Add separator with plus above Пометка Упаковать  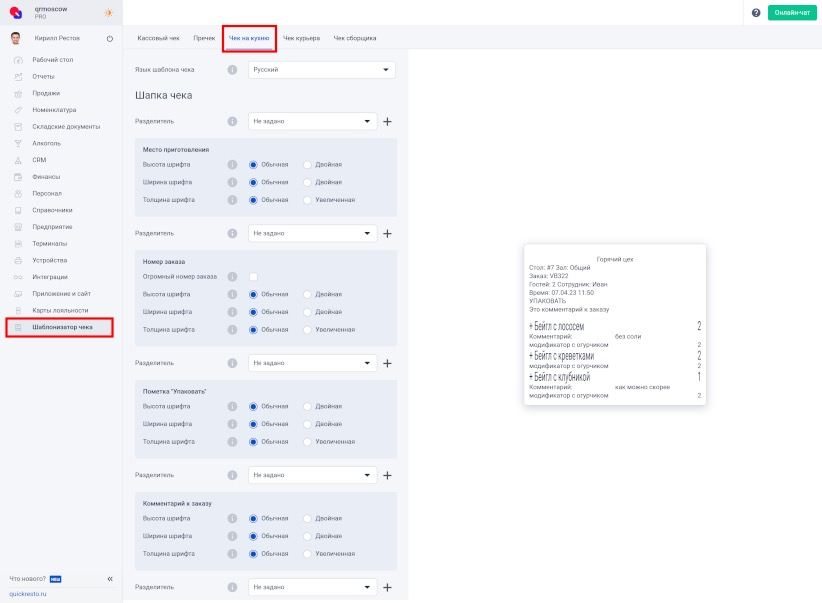tap(387, 363)
